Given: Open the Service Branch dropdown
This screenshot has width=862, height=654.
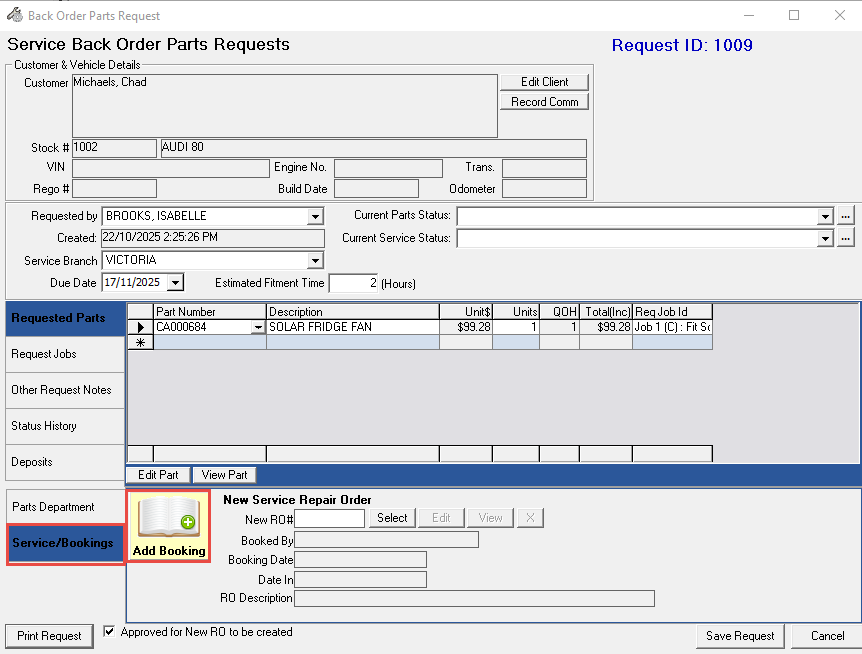Looking at the screenshot, I should 315,261.
